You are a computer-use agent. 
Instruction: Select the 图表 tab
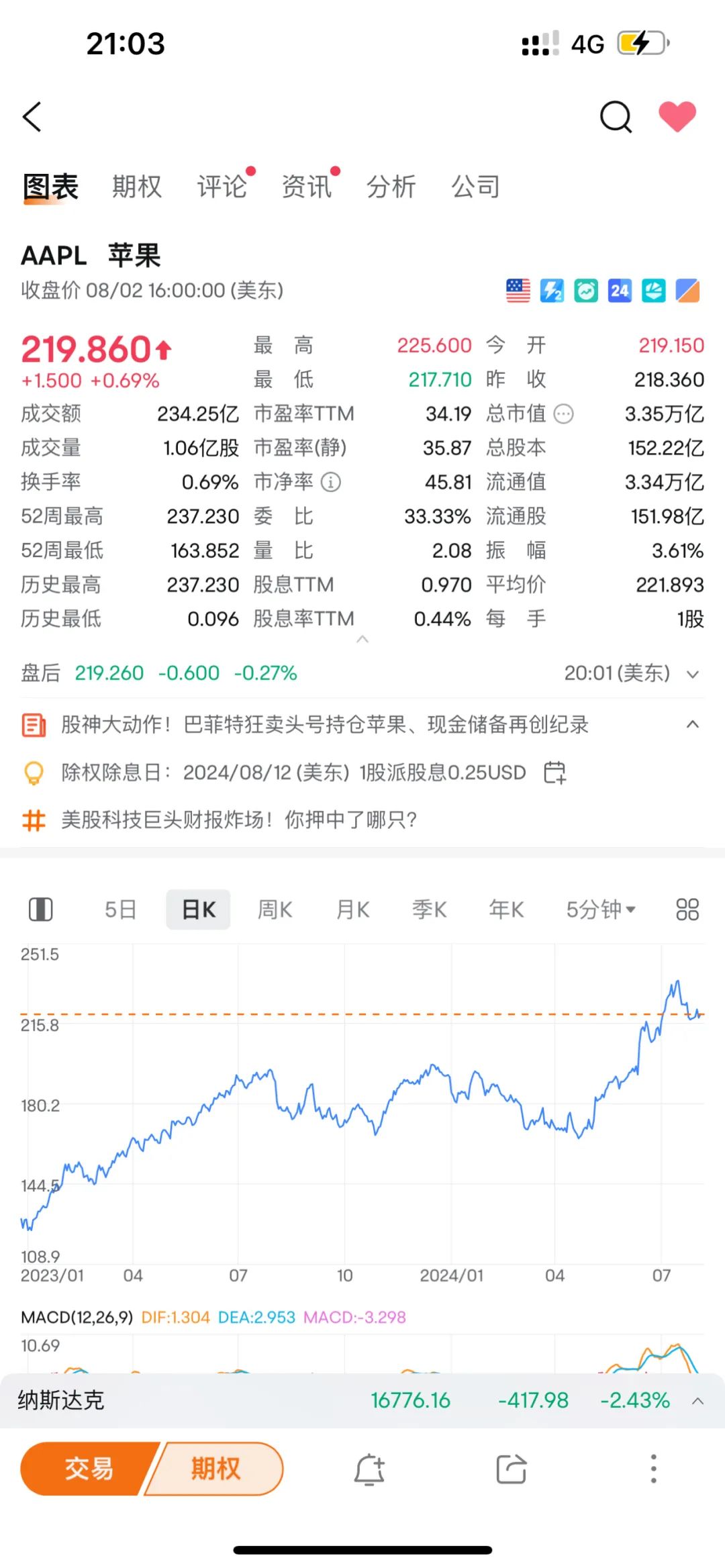pos(51,187)
